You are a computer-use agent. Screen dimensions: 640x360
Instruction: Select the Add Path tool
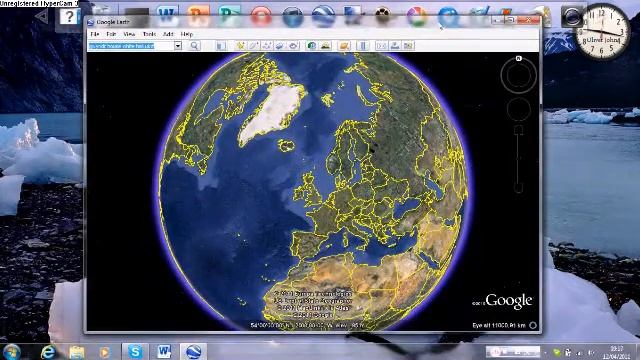[x=267, y=46]
